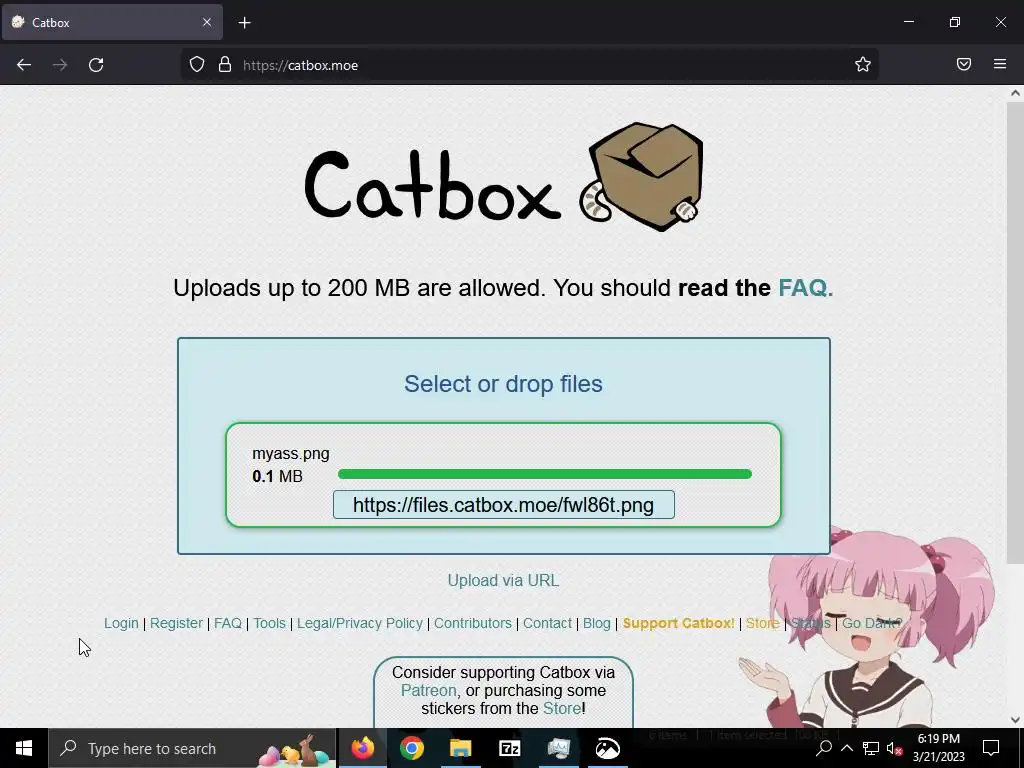This screenshot has height=768, width=1024.
Task: Open the Pocket save icon
Action: click(x=964, y=64)
